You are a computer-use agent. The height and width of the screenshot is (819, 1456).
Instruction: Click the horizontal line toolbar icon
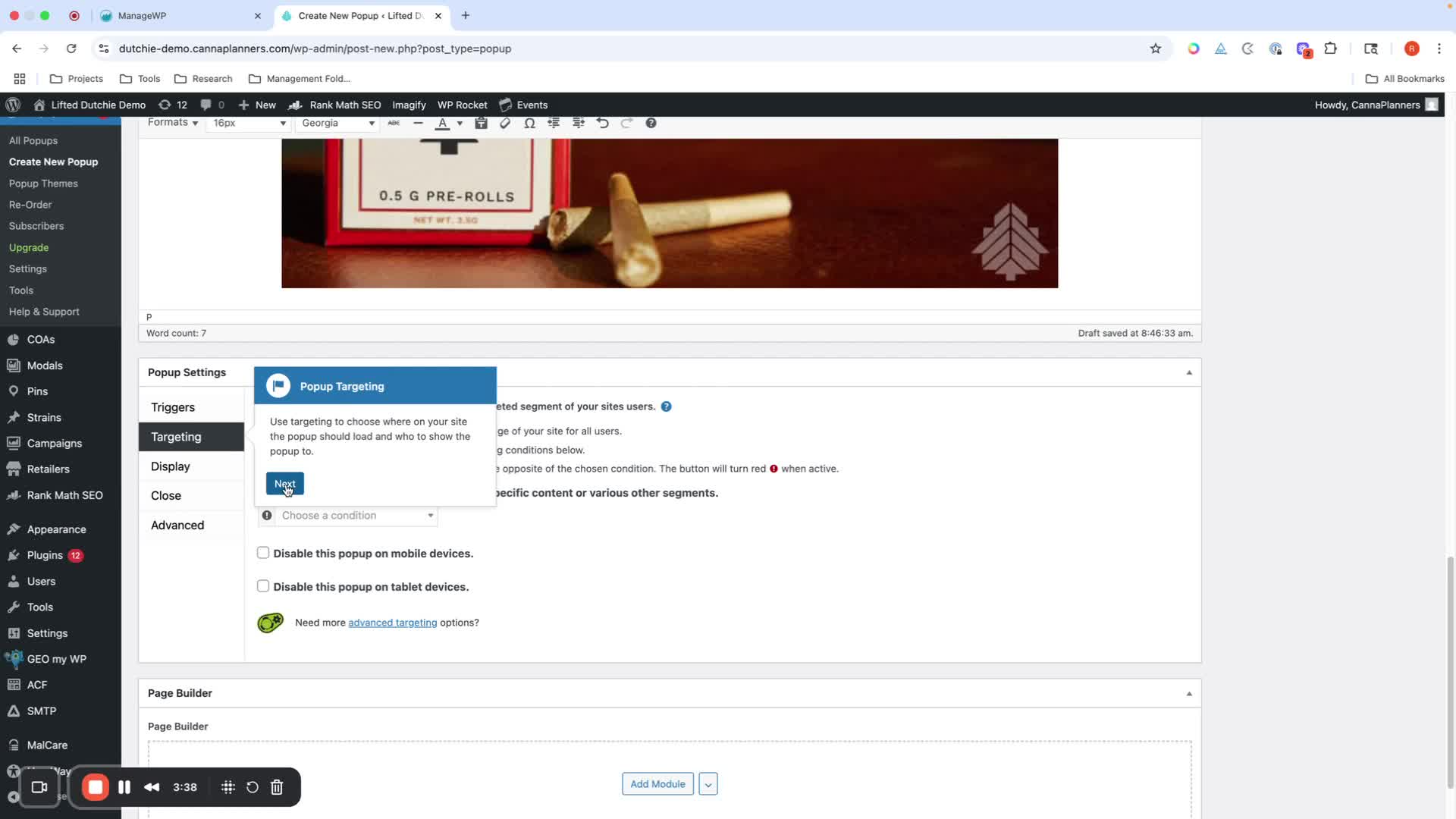418,123
